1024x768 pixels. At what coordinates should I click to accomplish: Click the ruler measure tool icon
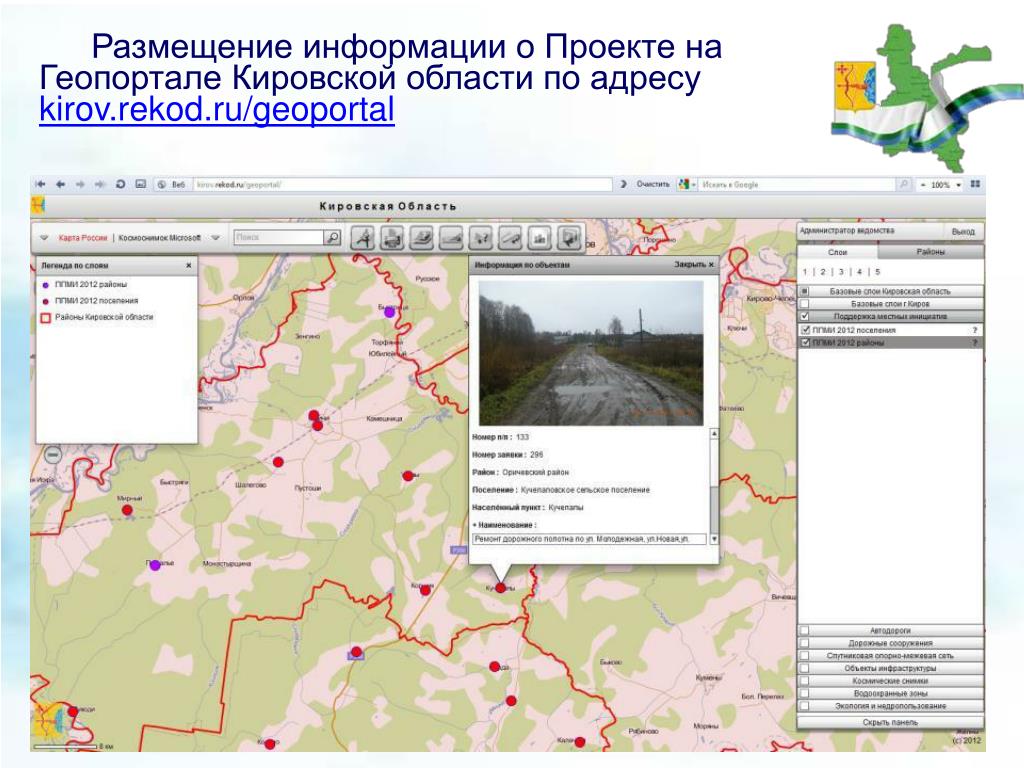(x=510, y=238)
